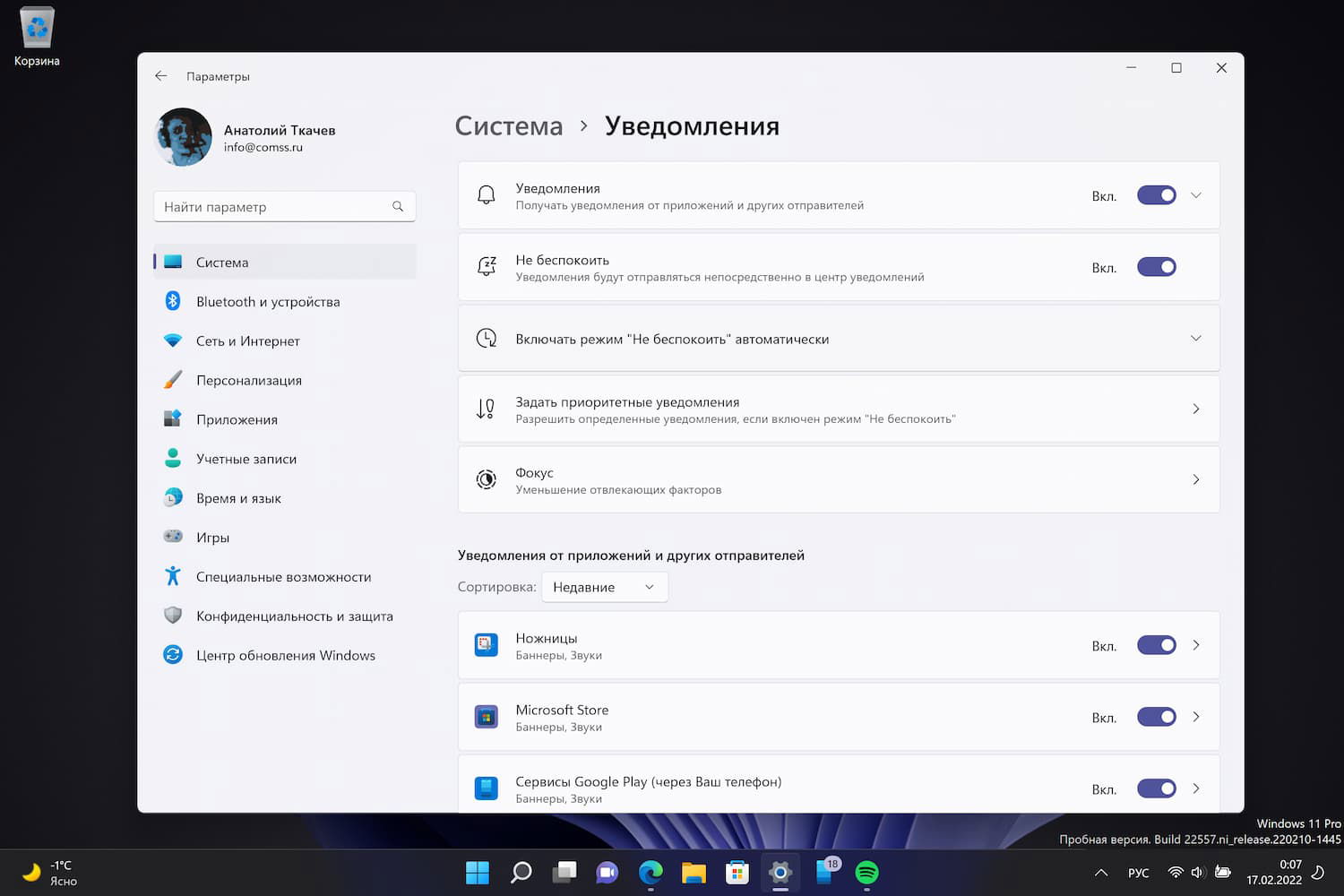The height and width of the screenshot is (896, 1344).
Task: Toggle Сервисы Google Play notifications
Action: [x=1157, y=788]
